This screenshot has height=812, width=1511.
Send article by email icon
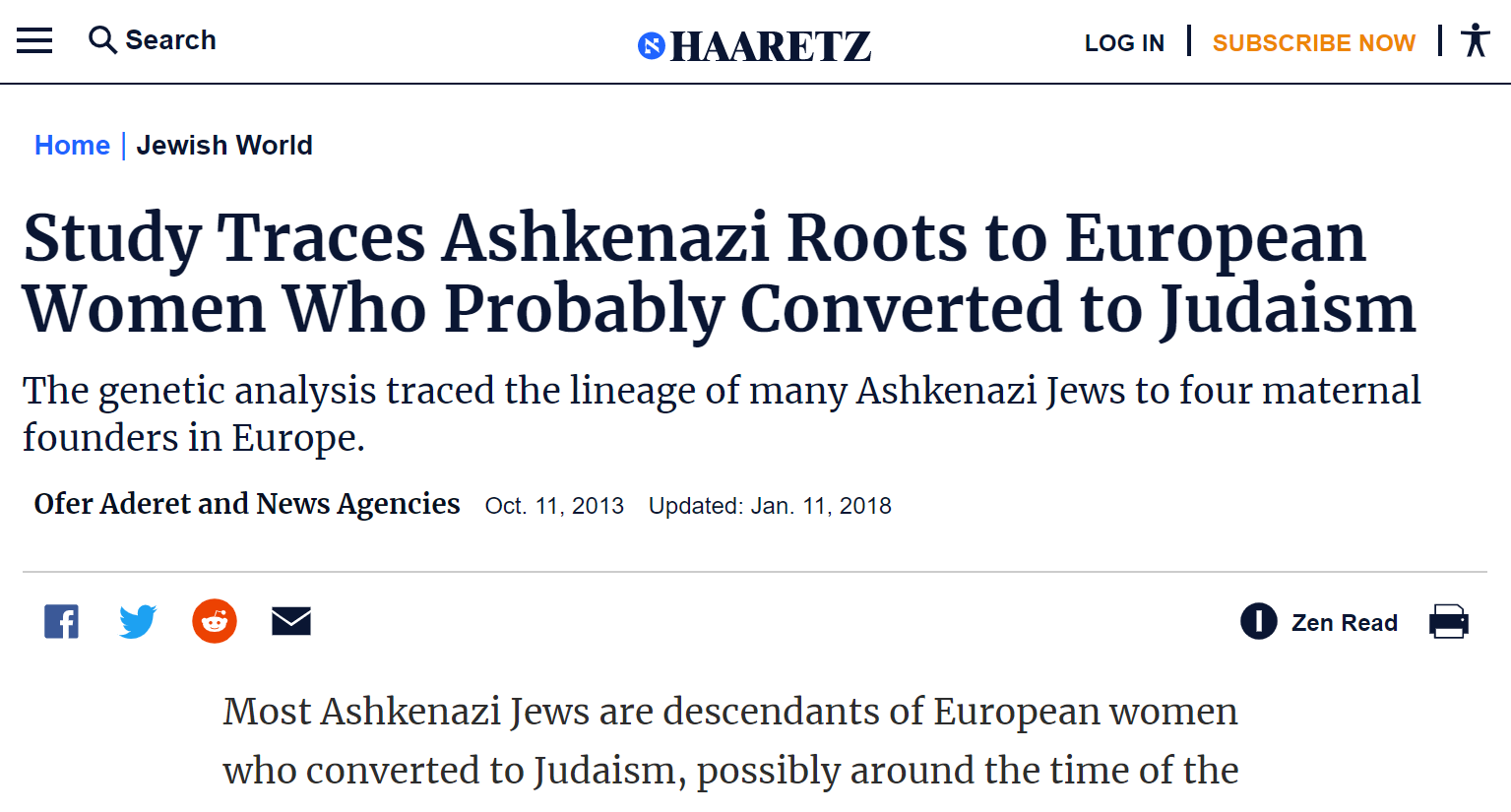(291, 621)
